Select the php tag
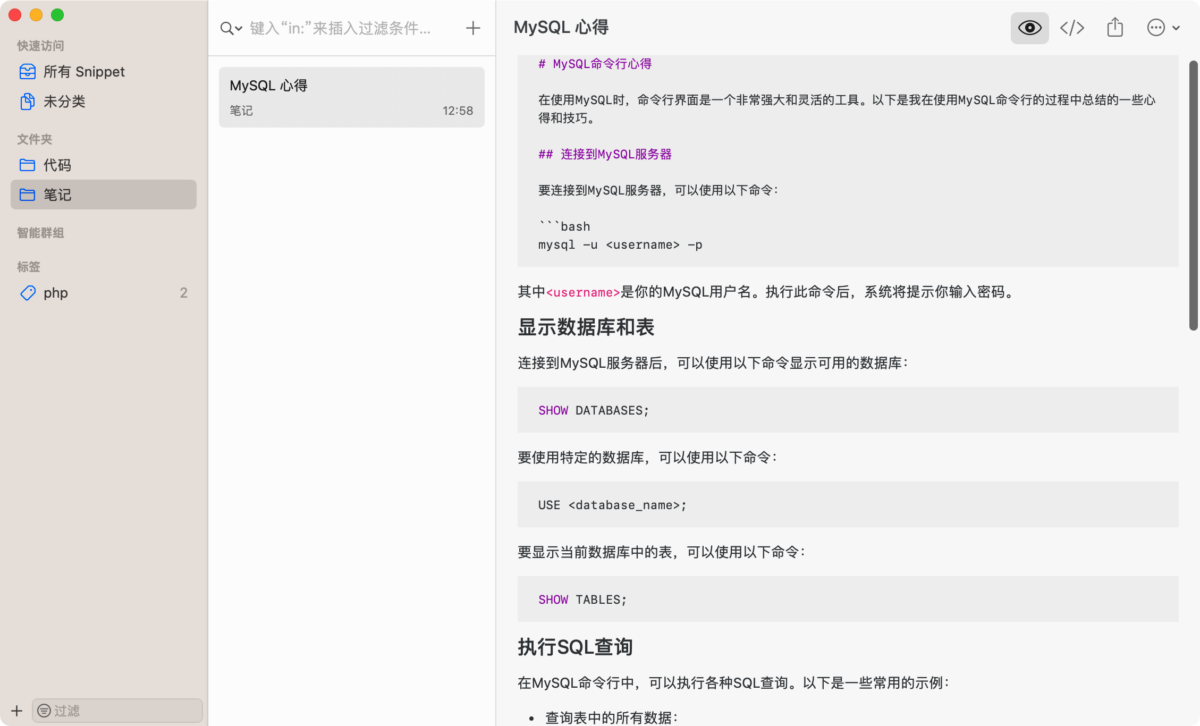Viewport: 1200px width, 726px height. (x=104, y=293)
